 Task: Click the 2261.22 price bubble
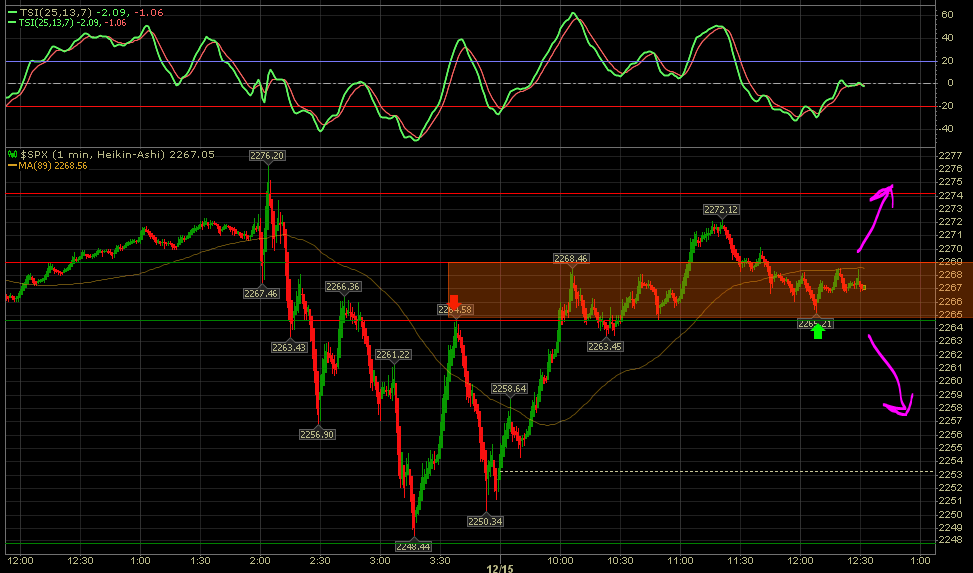(x=393, y=354)
